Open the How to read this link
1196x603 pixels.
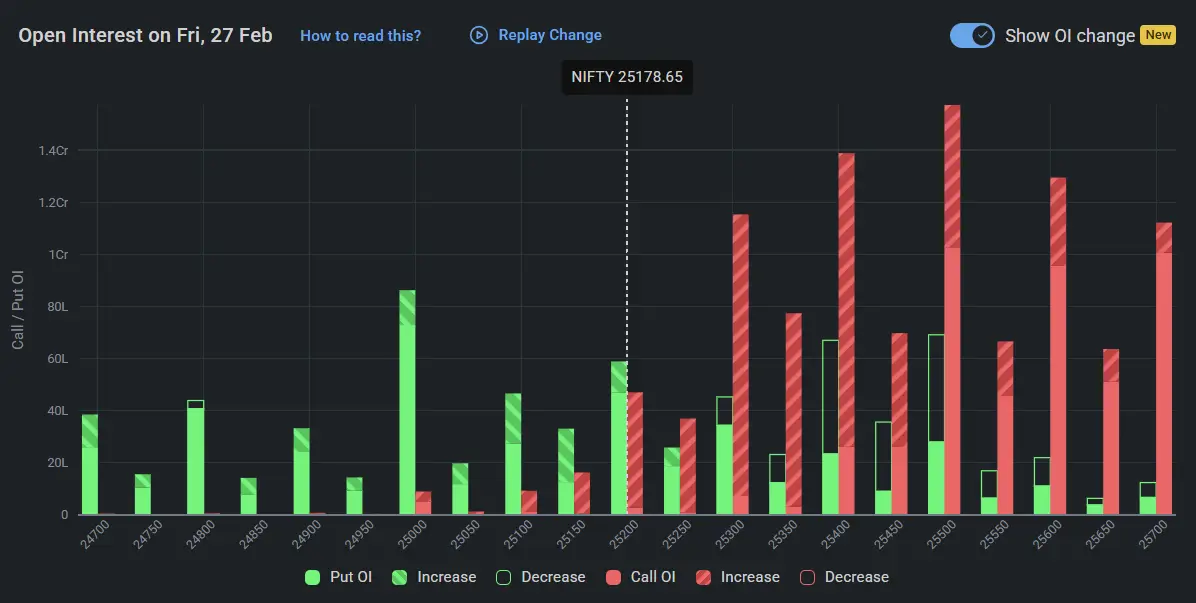coord(361,35)
